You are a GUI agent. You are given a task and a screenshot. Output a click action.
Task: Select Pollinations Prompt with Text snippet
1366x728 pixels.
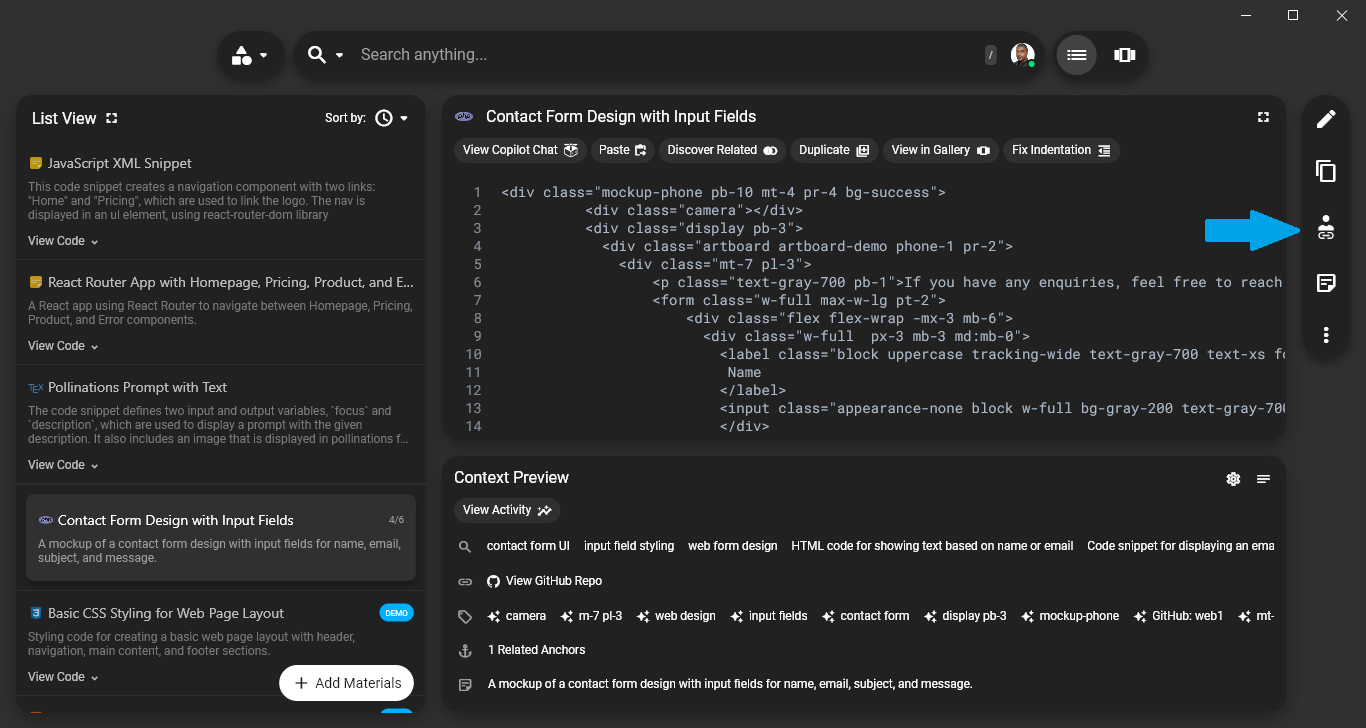(137, 387)
